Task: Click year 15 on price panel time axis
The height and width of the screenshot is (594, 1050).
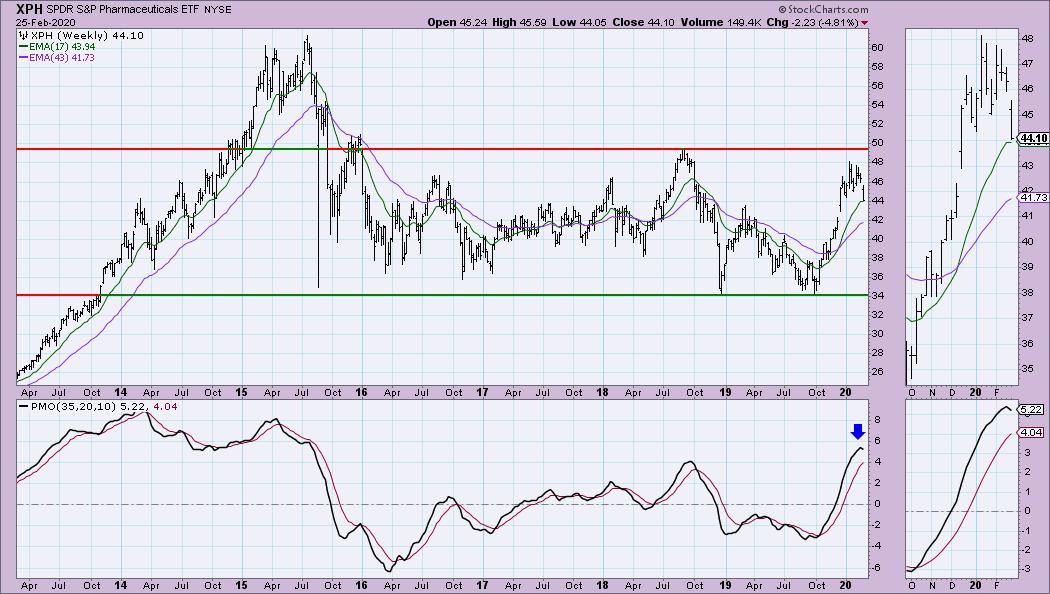Action: click(x=241, y=392)
